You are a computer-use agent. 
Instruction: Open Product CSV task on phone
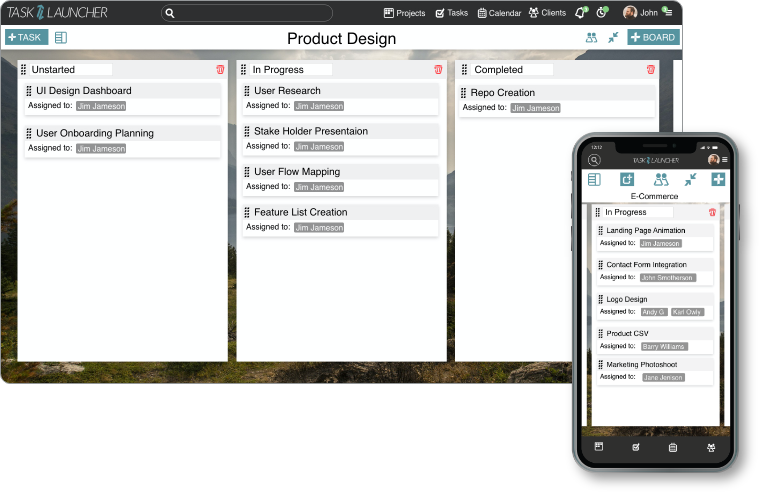655,340
